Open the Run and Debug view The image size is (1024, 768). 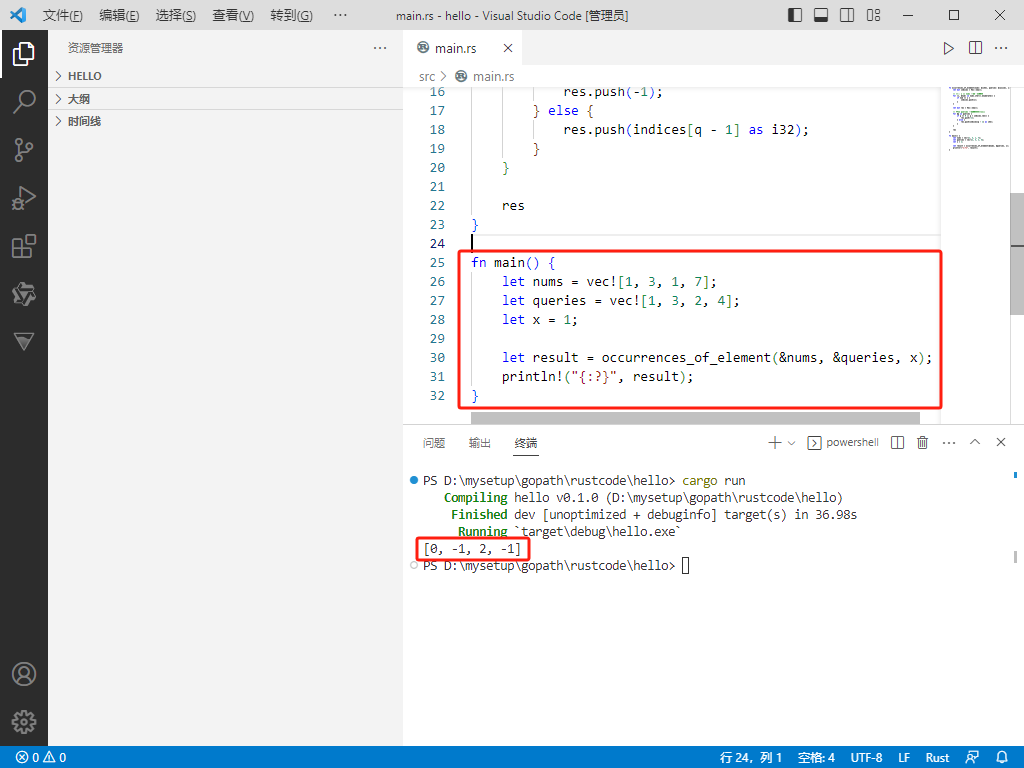tap(24, 198)
